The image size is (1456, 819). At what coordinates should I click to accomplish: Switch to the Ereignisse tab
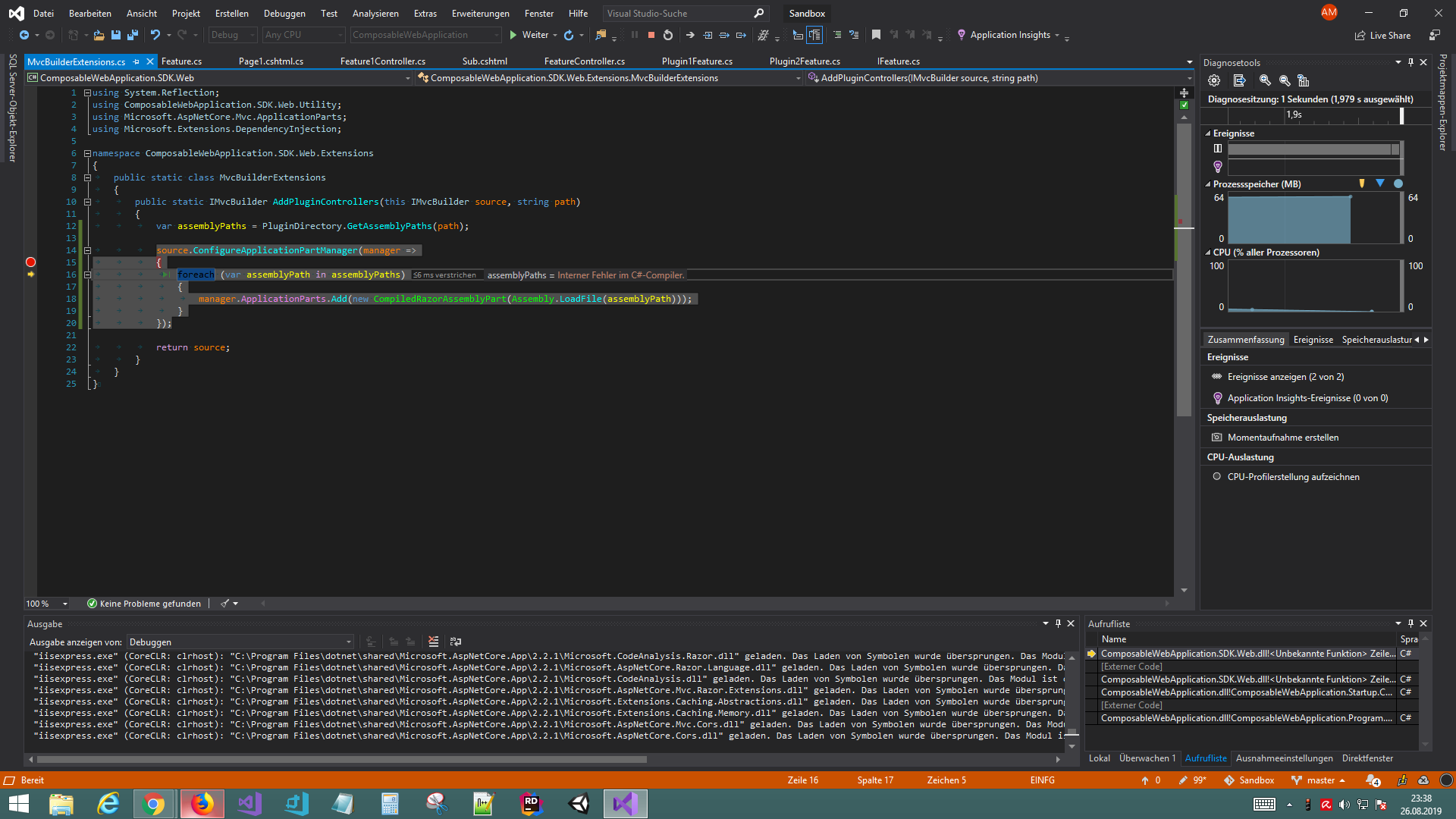(1313, 339)
